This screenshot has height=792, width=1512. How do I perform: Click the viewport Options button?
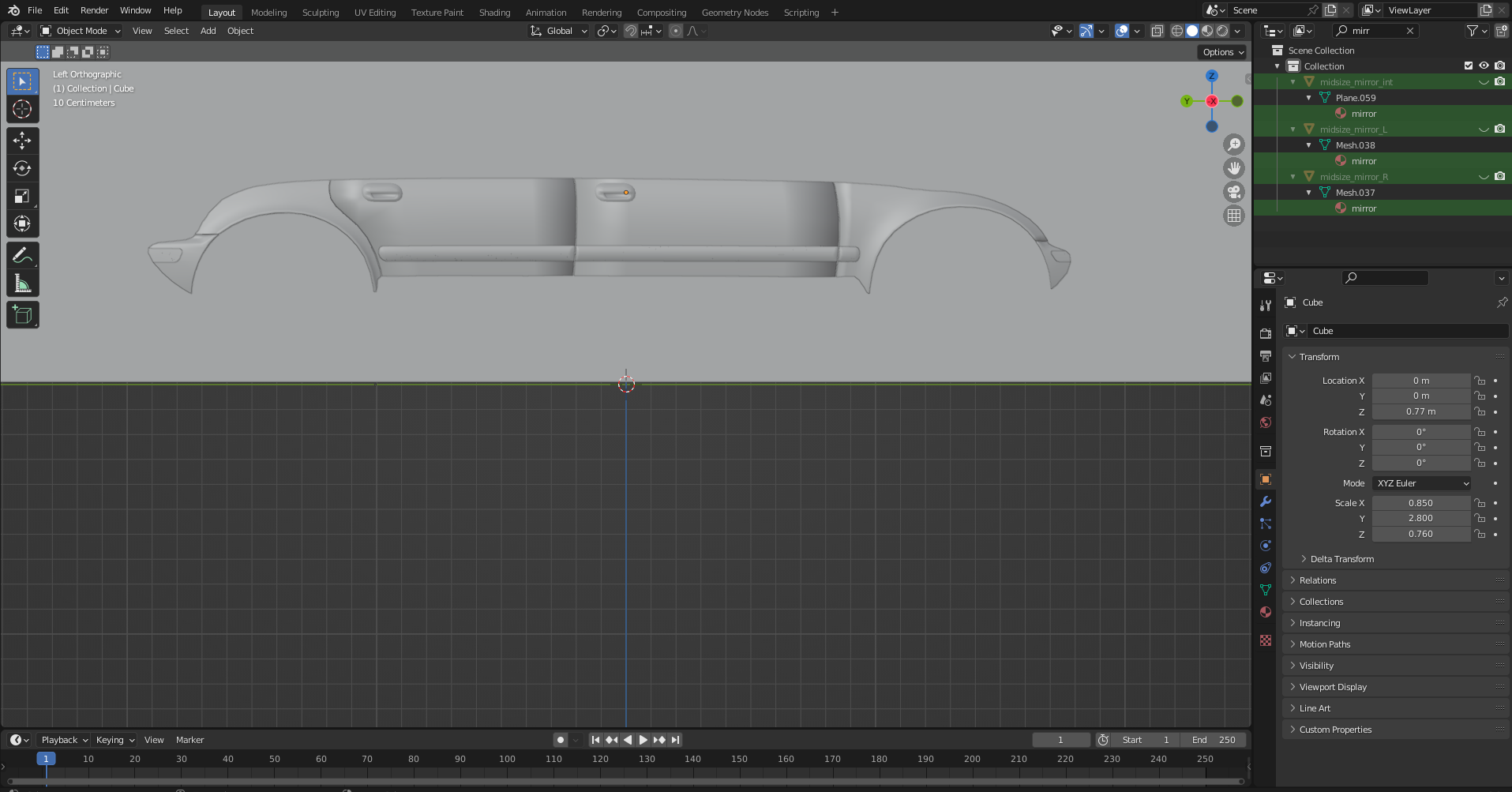click(1222, 52)
